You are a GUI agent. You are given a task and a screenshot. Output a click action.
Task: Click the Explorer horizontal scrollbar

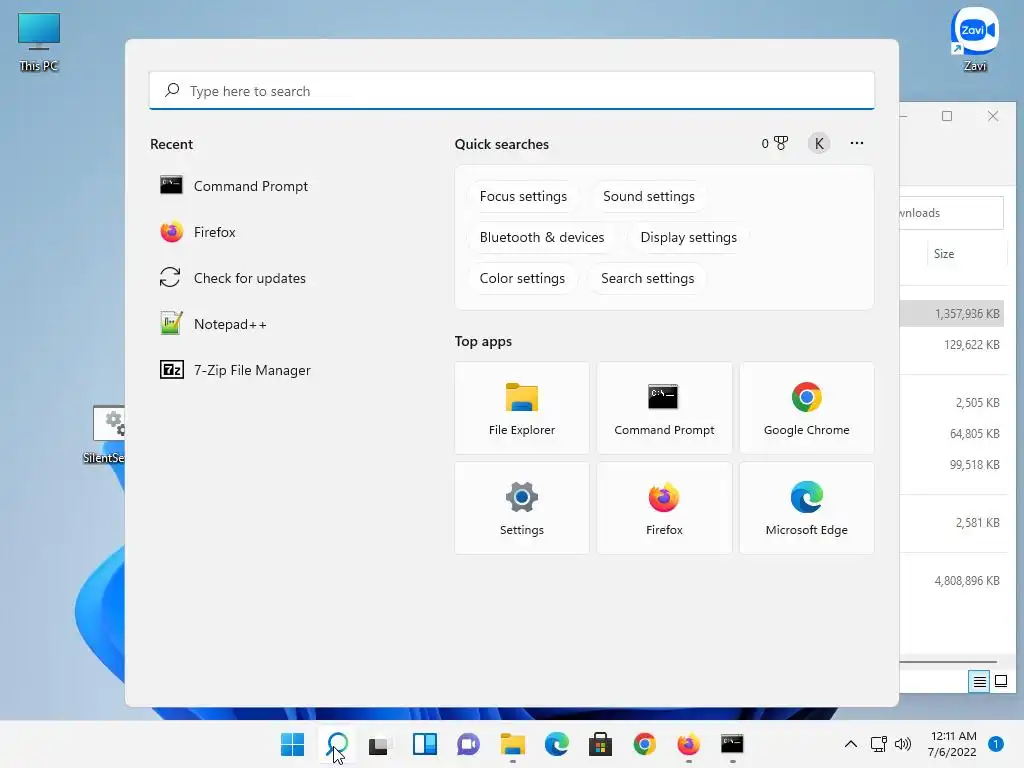coord(948,662)
